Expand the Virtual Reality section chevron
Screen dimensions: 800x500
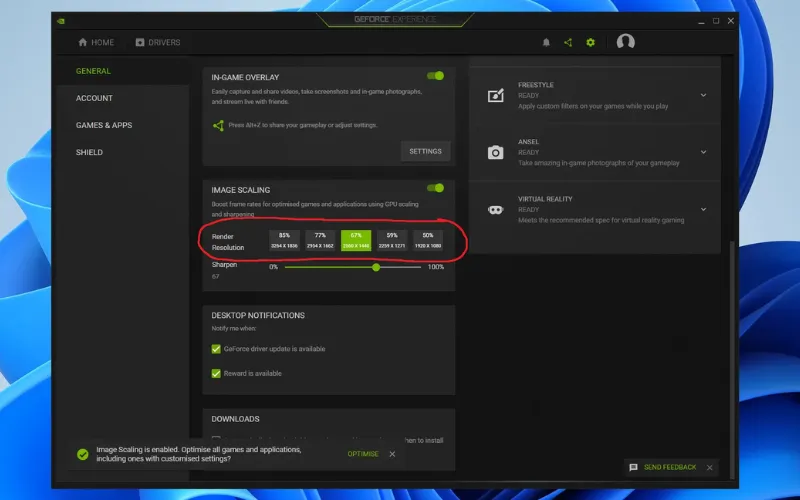point(703,209)
